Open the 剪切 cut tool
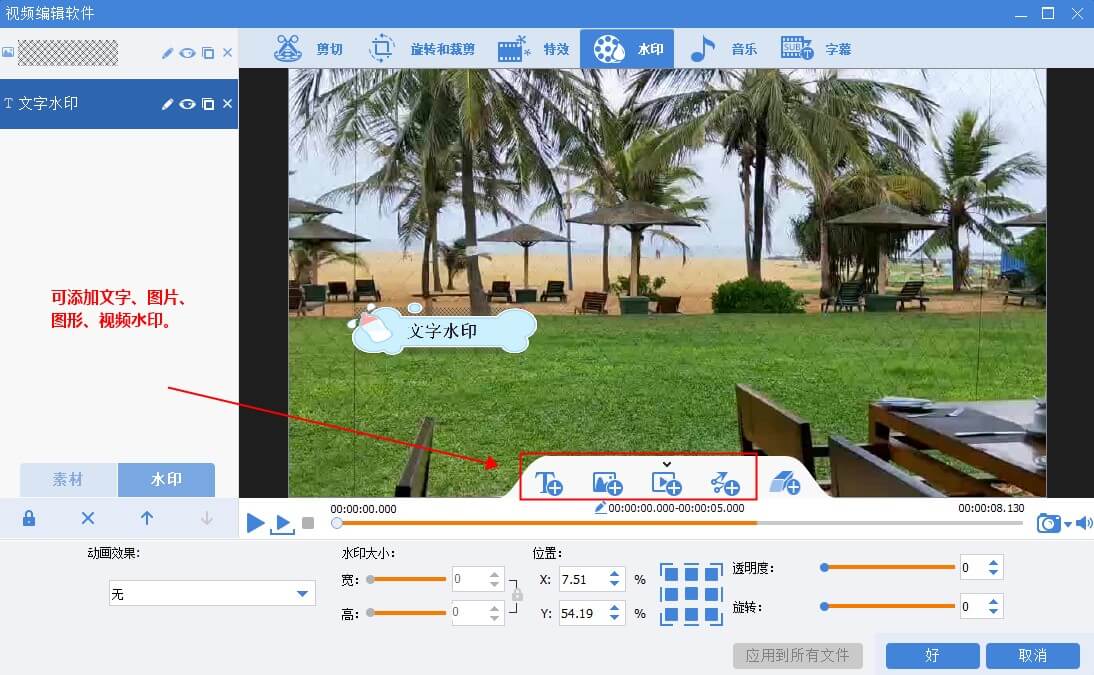This screenshot has width=1094, height=675. 308,49
